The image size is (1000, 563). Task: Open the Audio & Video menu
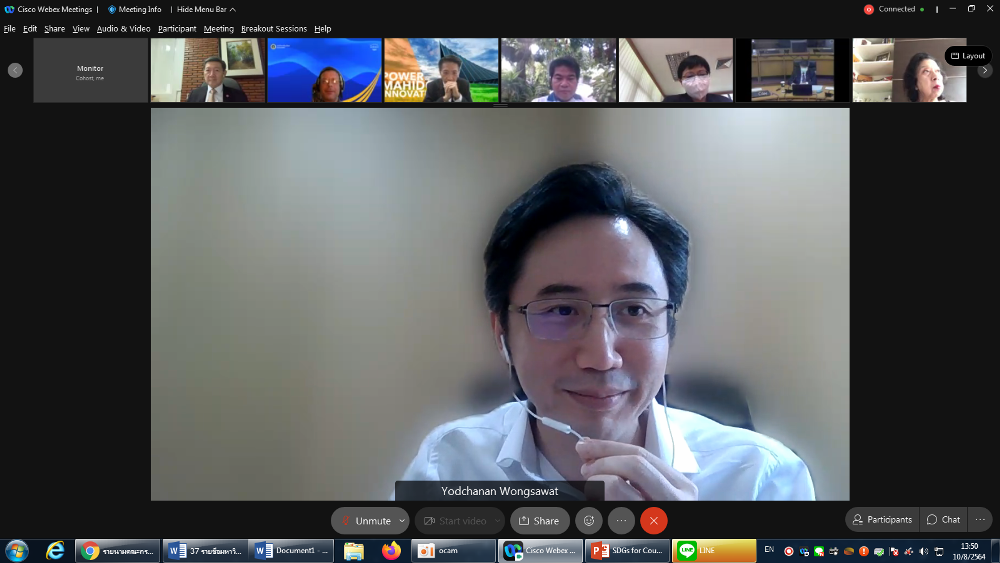tap(123, 29)
